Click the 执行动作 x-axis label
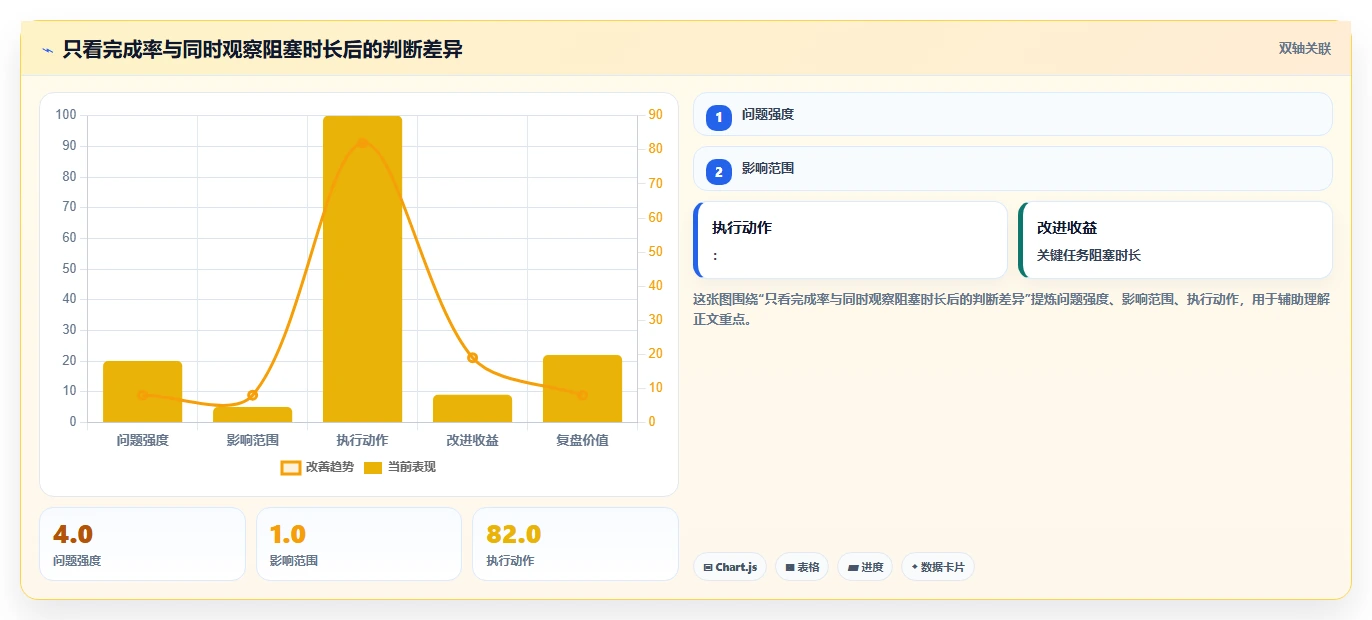The height and width of the screenshot is (620, 1372). point(362,440)
